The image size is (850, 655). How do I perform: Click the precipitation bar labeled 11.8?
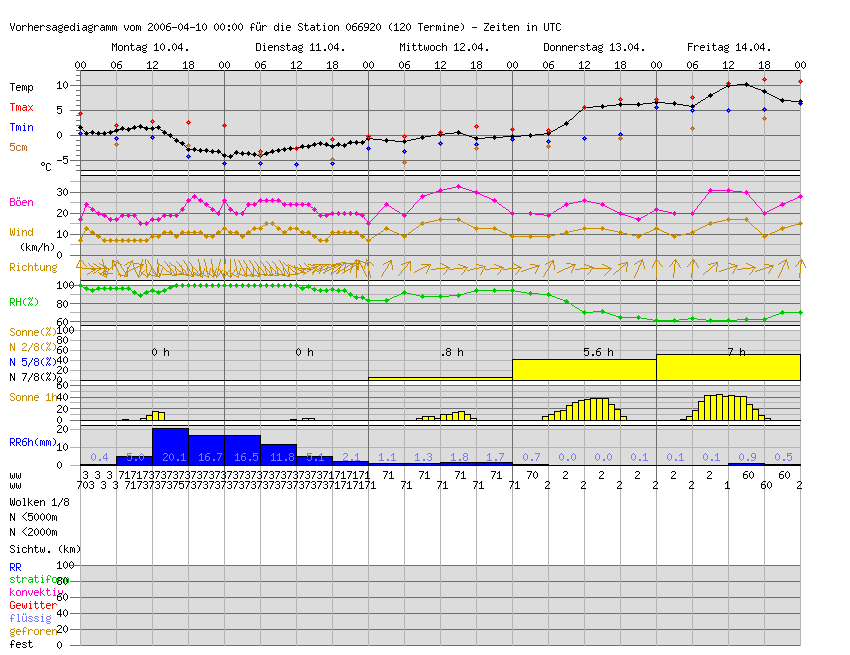[x=279, y=455]
